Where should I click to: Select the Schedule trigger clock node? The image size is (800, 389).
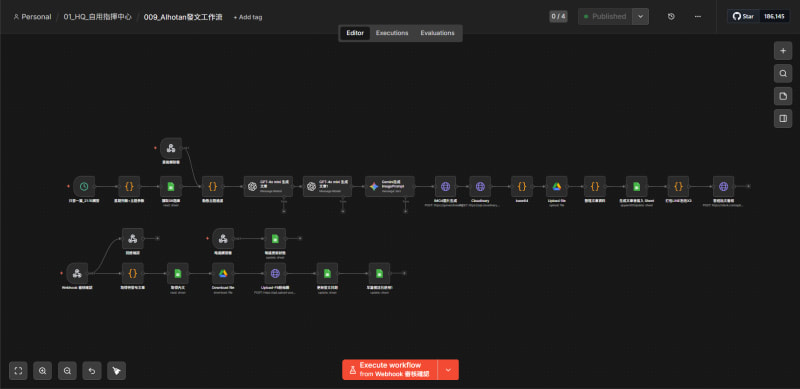[x=84, y=187]
